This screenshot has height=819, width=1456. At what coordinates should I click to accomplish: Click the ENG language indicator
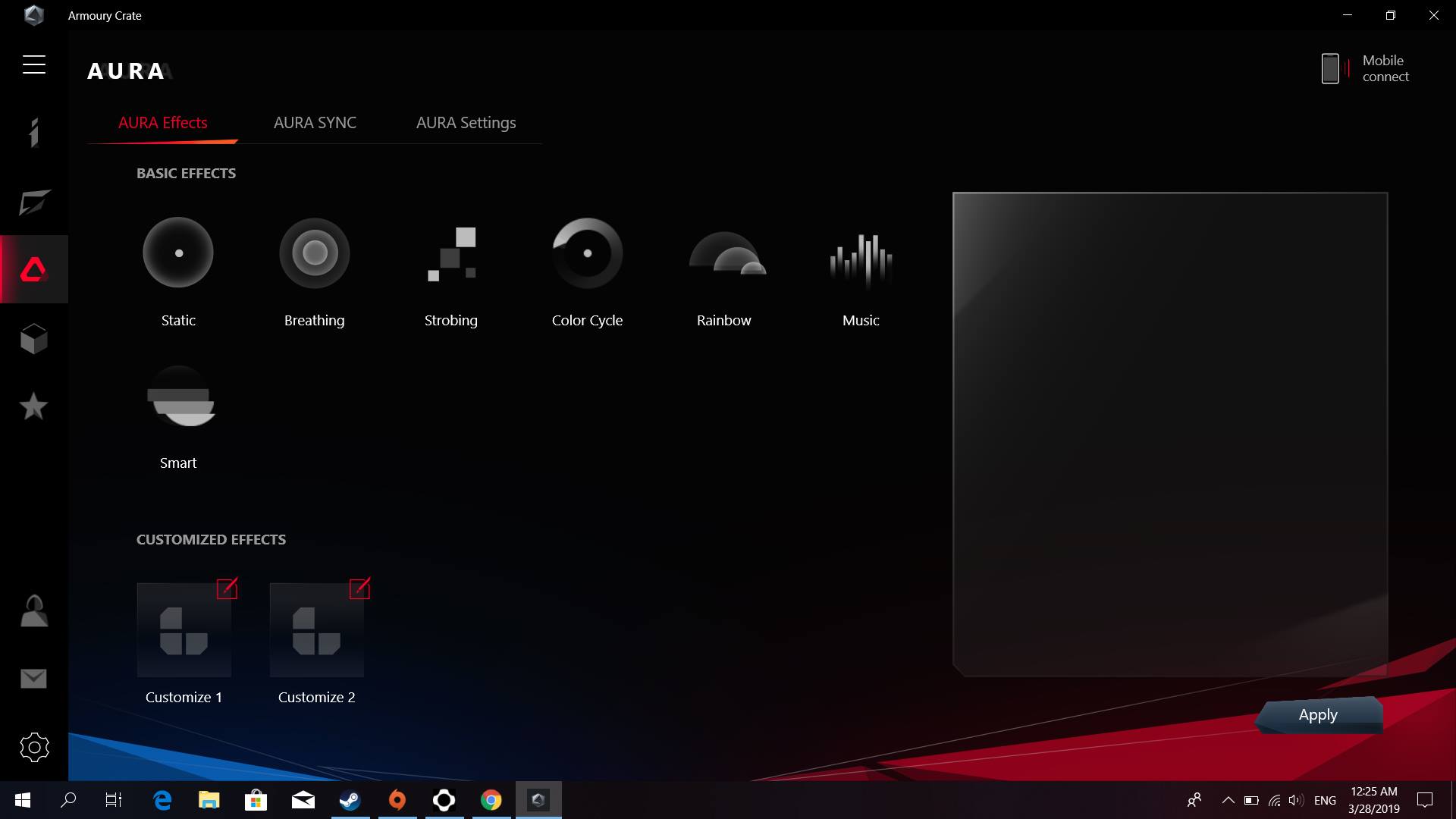[x=1325, y=800]
